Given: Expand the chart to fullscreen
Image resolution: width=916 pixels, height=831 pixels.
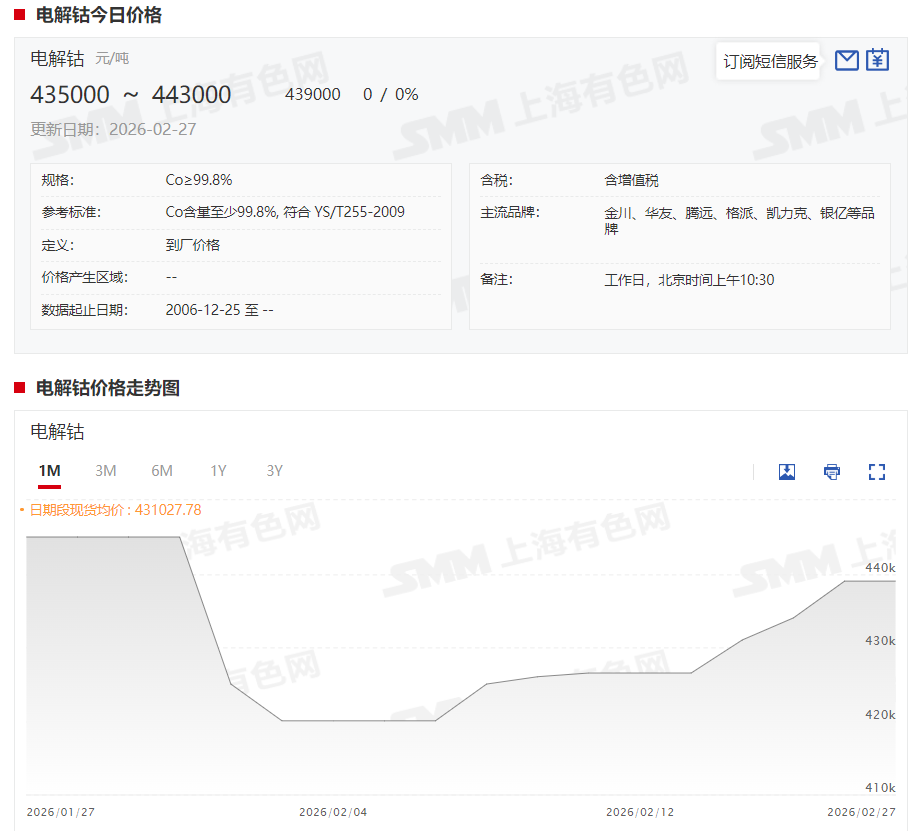Looking at the screenshot, I should [877, 472].
